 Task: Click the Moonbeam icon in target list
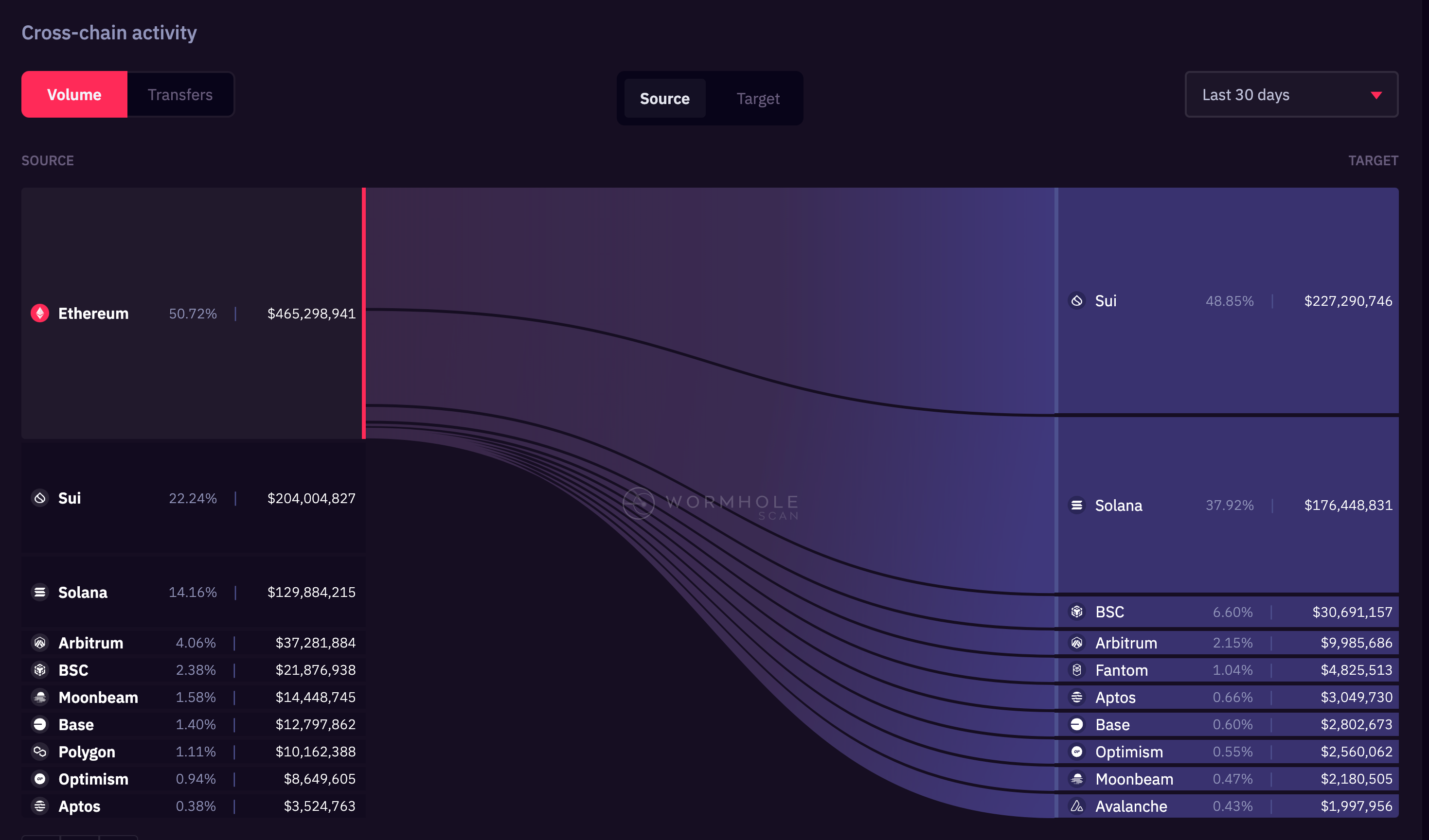[x=1077, y=779]
